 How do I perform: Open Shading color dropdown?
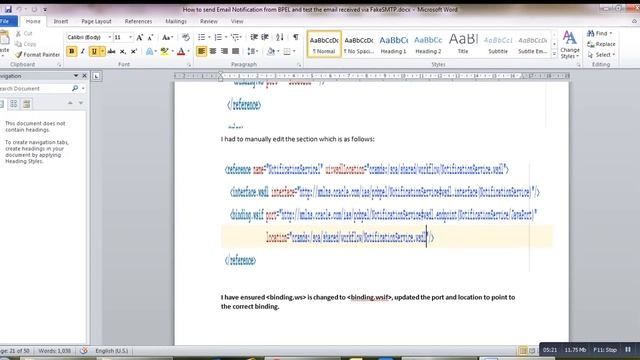click(278, 51)
